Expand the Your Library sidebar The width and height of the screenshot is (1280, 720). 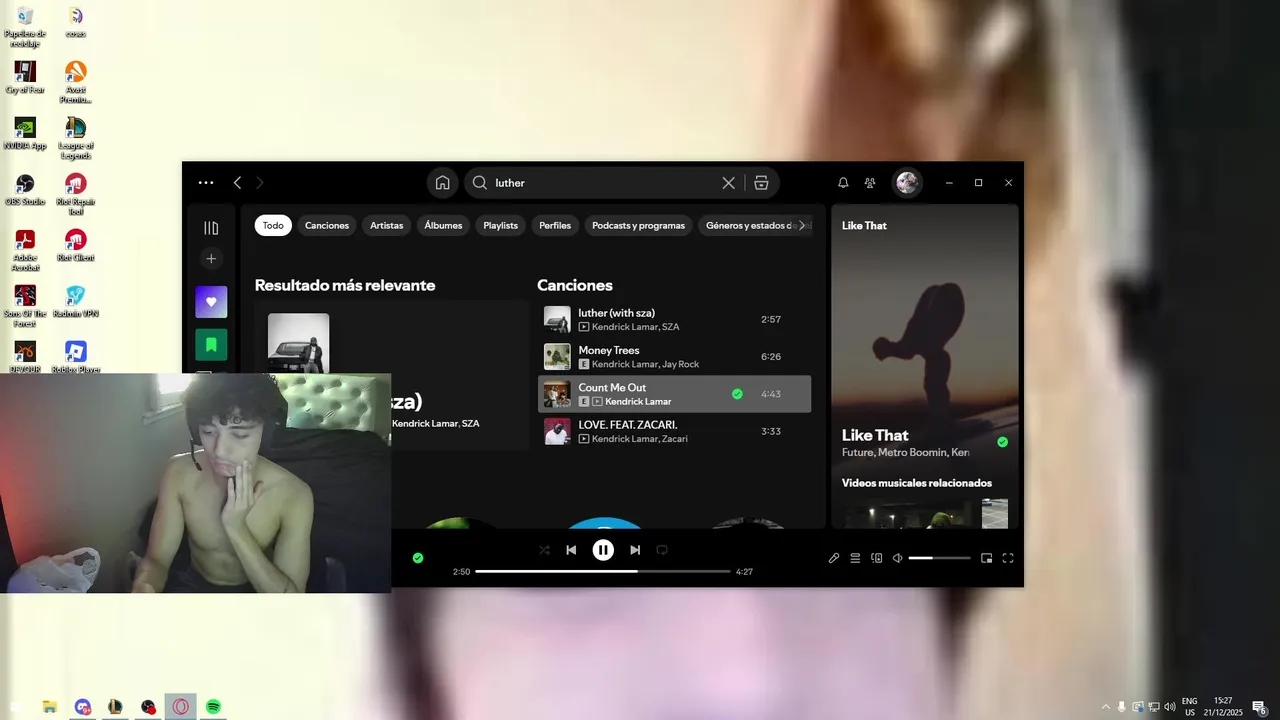[x=211, y=228]
